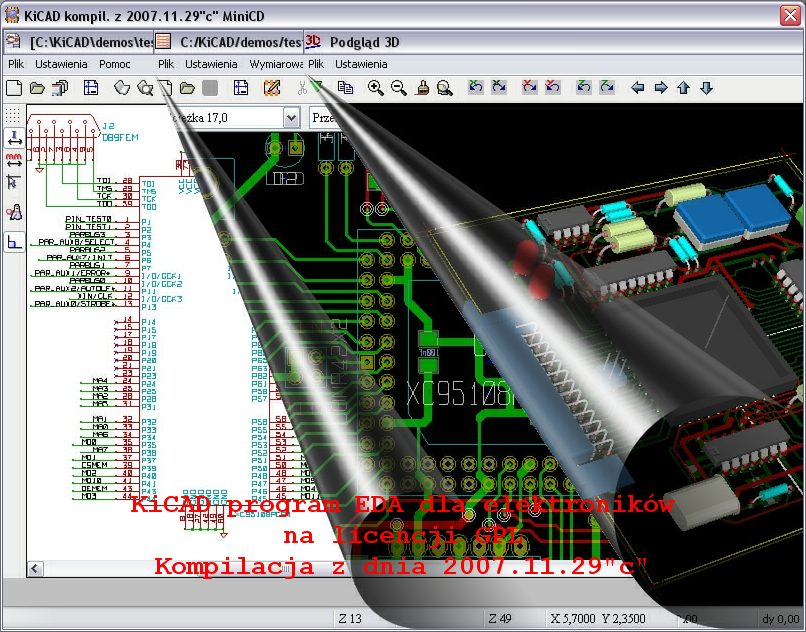
Task: Open Ustawienia menu in Pcbnew window
Action: tap(211, 64)
